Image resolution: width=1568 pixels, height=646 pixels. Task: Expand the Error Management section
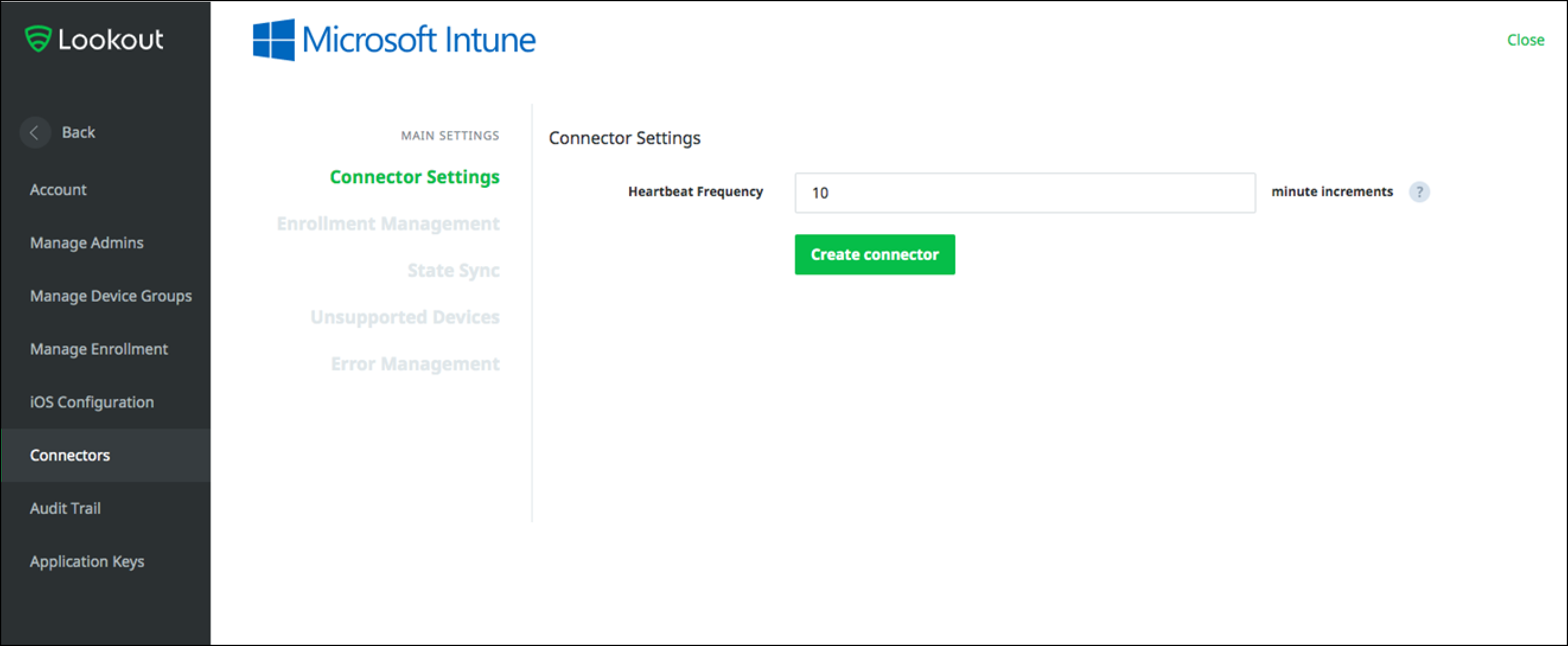414,363
